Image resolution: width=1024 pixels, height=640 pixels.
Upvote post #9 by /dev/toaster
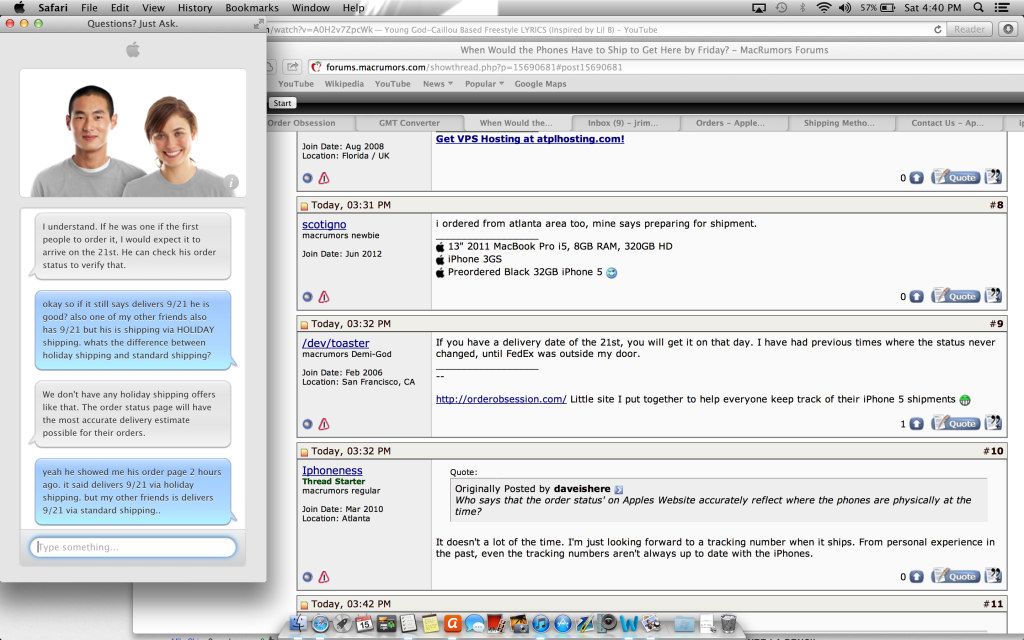click(916, 424)
